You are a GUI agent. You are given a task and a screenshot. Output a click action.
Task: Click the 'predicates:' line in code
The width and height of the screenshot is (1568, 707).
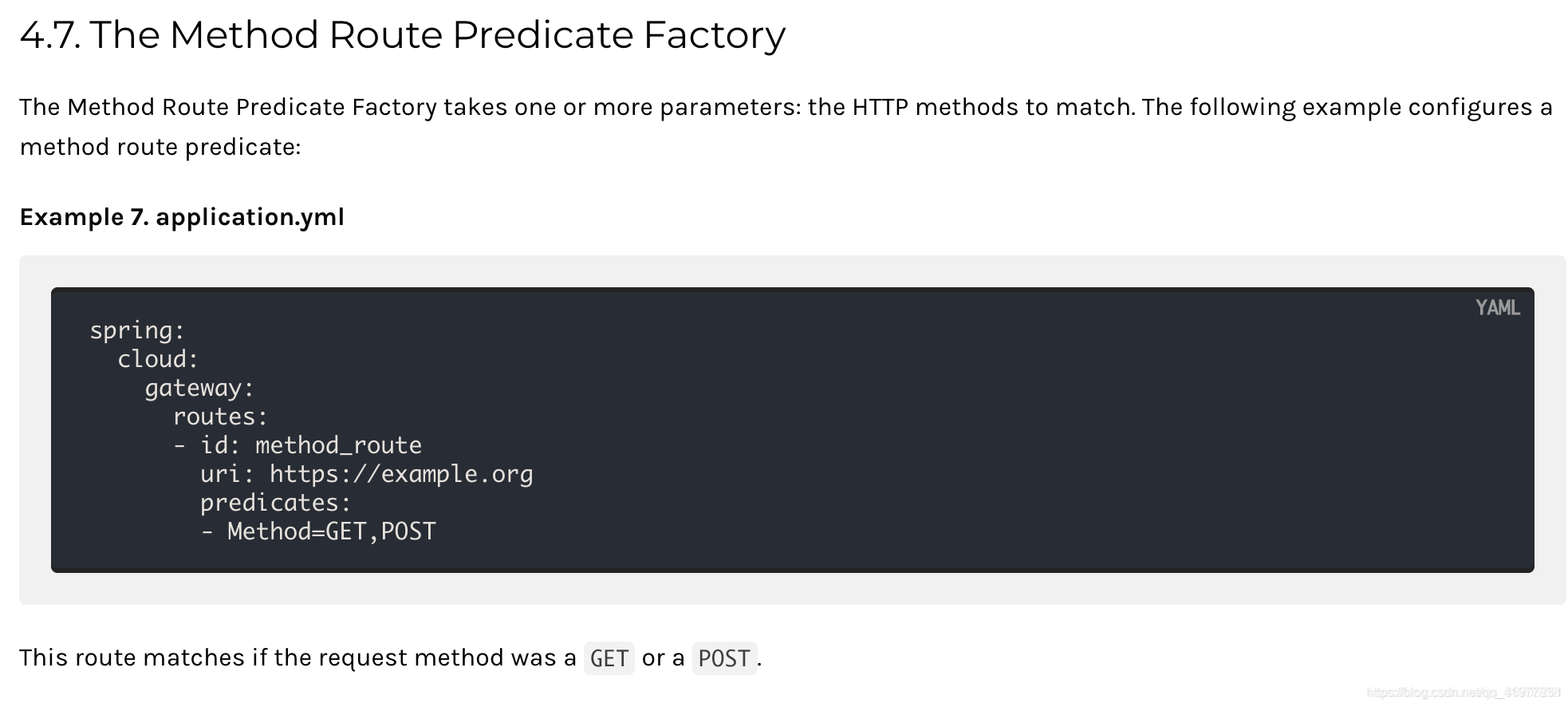click(275, 503)
